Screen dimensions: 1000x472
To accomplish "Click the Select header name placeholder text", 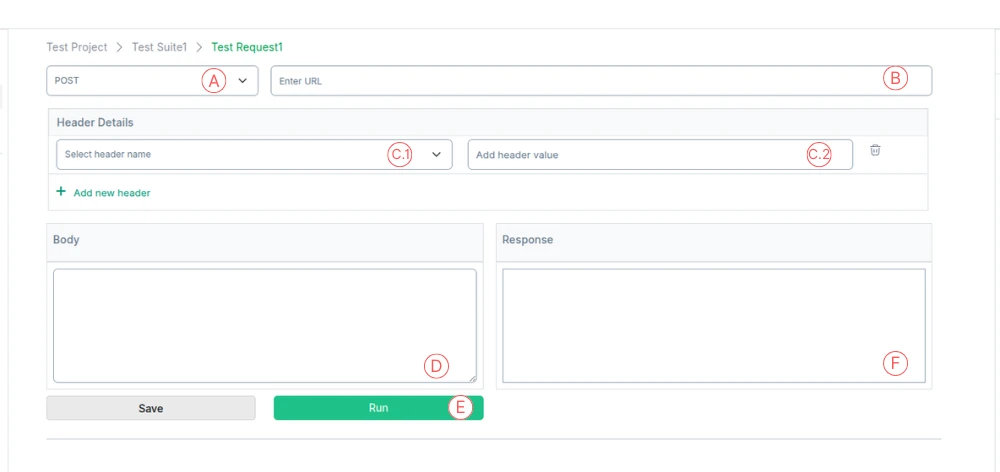I will [x=108, y=154].
